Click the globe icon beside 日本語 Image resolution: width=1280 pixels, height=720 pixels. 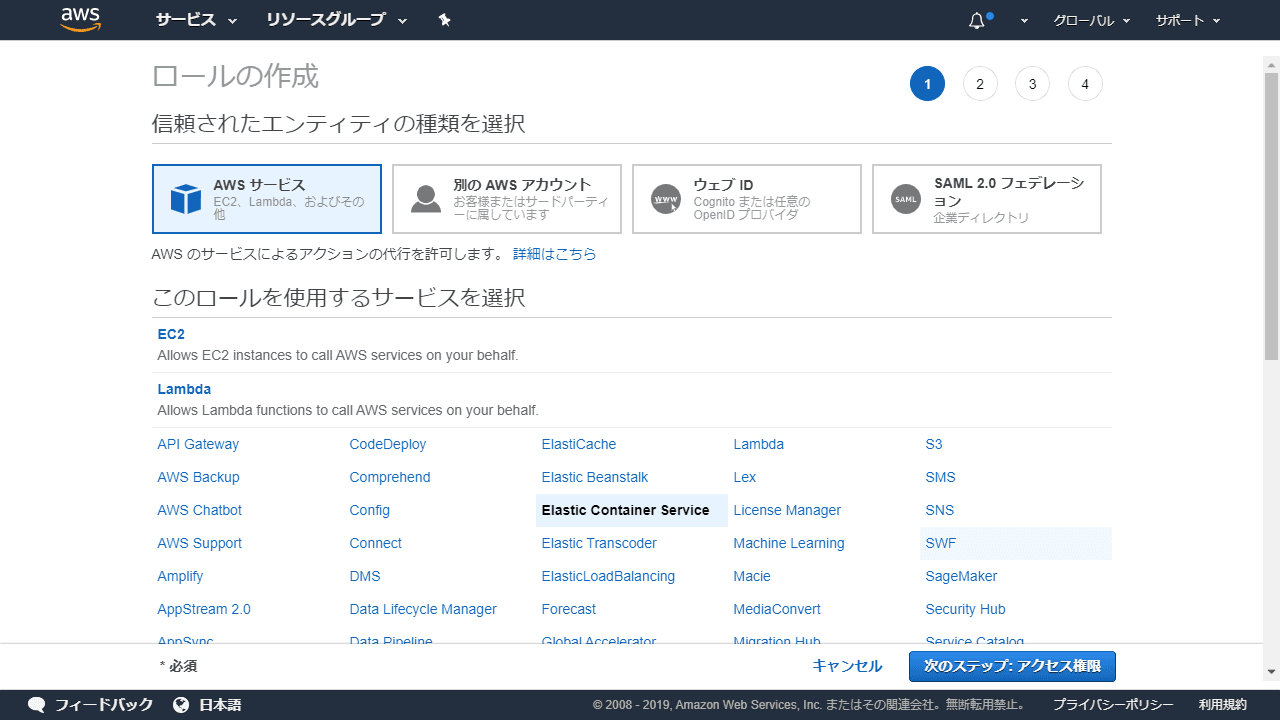point(181,705)
